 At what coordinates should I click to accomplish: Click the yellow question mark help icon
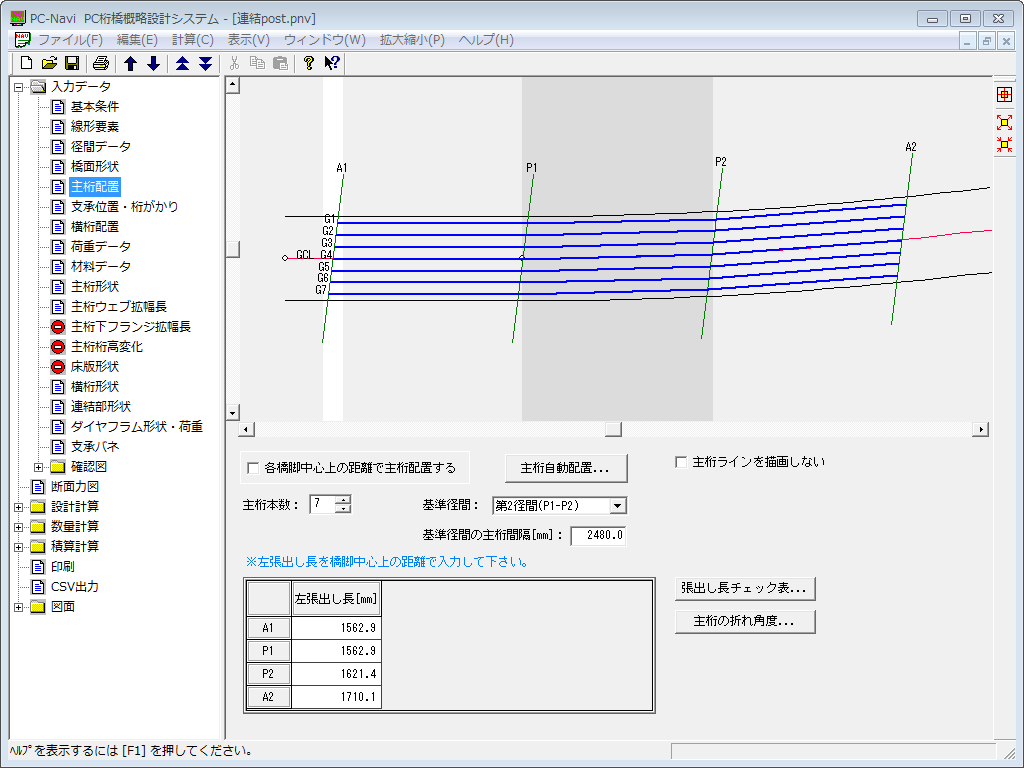pyautogui.click(x=309, y=63)
